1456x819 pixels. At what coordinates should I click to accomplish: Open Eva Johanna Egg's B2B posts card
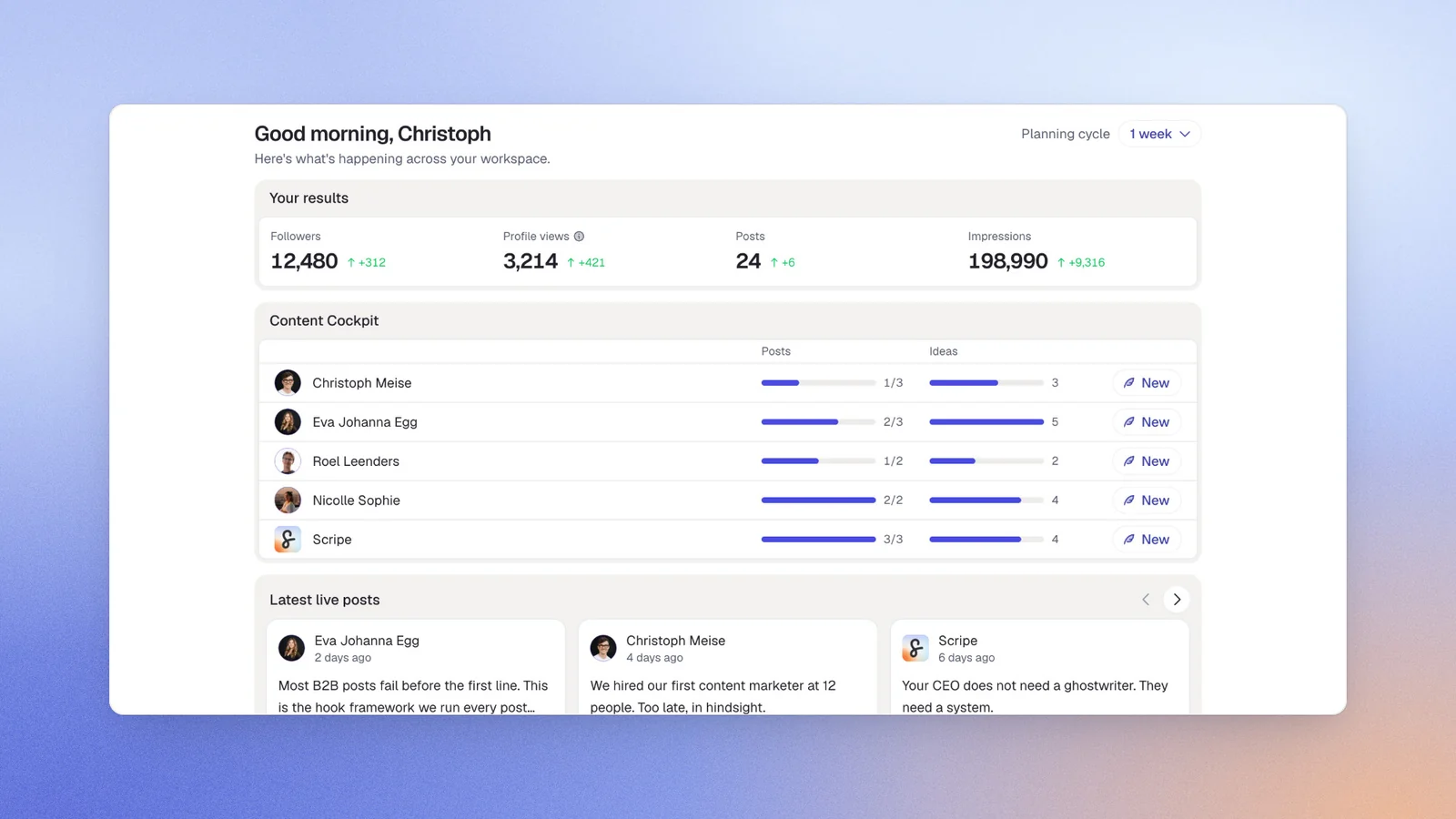pyautogui.click(x=416, y=667)
